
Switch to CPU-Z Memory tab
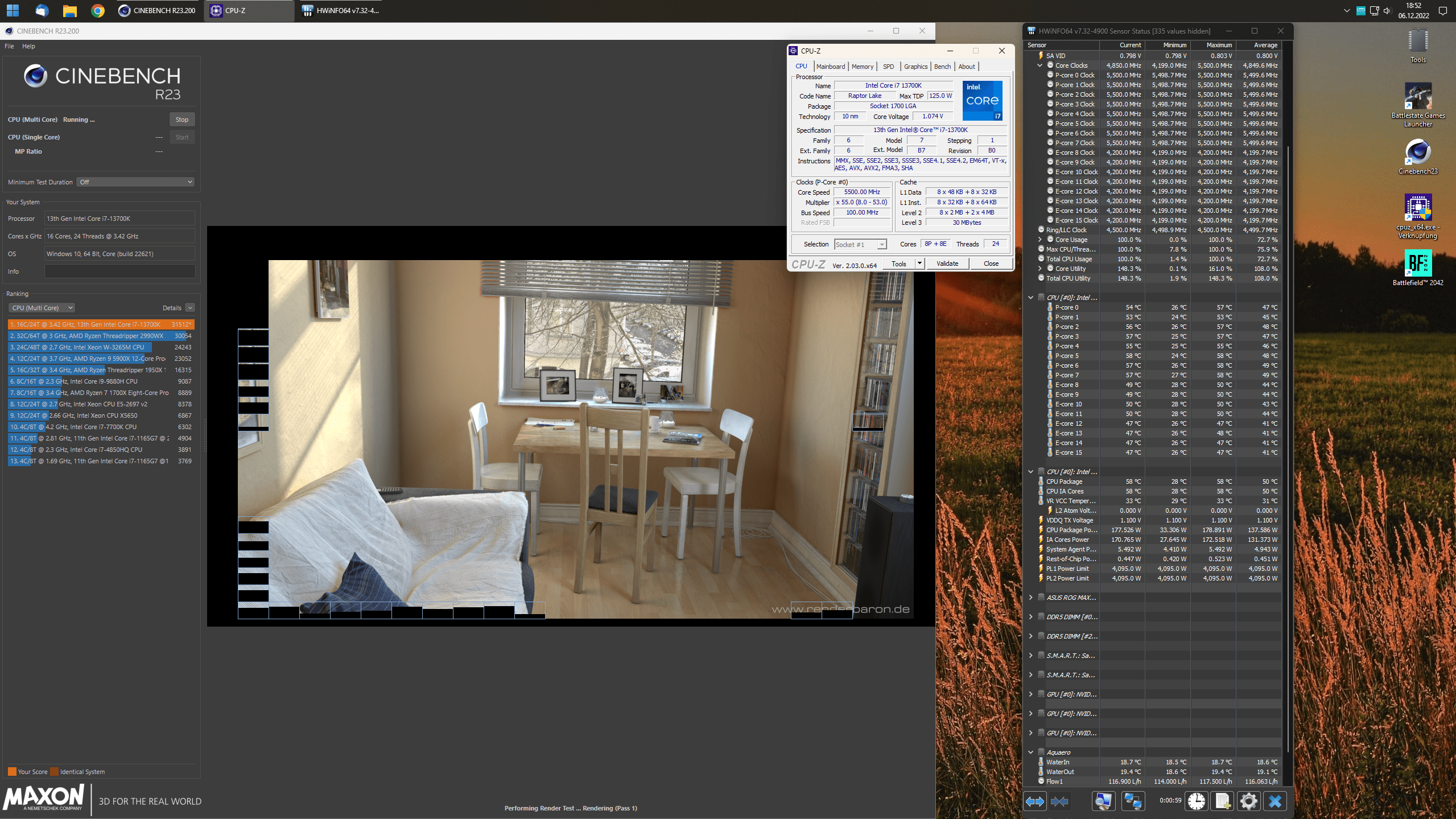click(863, 67)
